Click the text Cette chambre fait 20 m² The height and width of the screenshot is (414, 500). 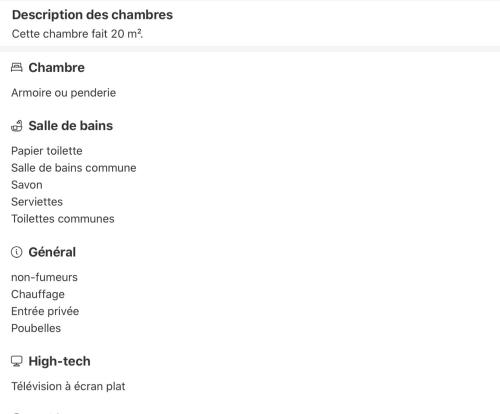point(78,34)
